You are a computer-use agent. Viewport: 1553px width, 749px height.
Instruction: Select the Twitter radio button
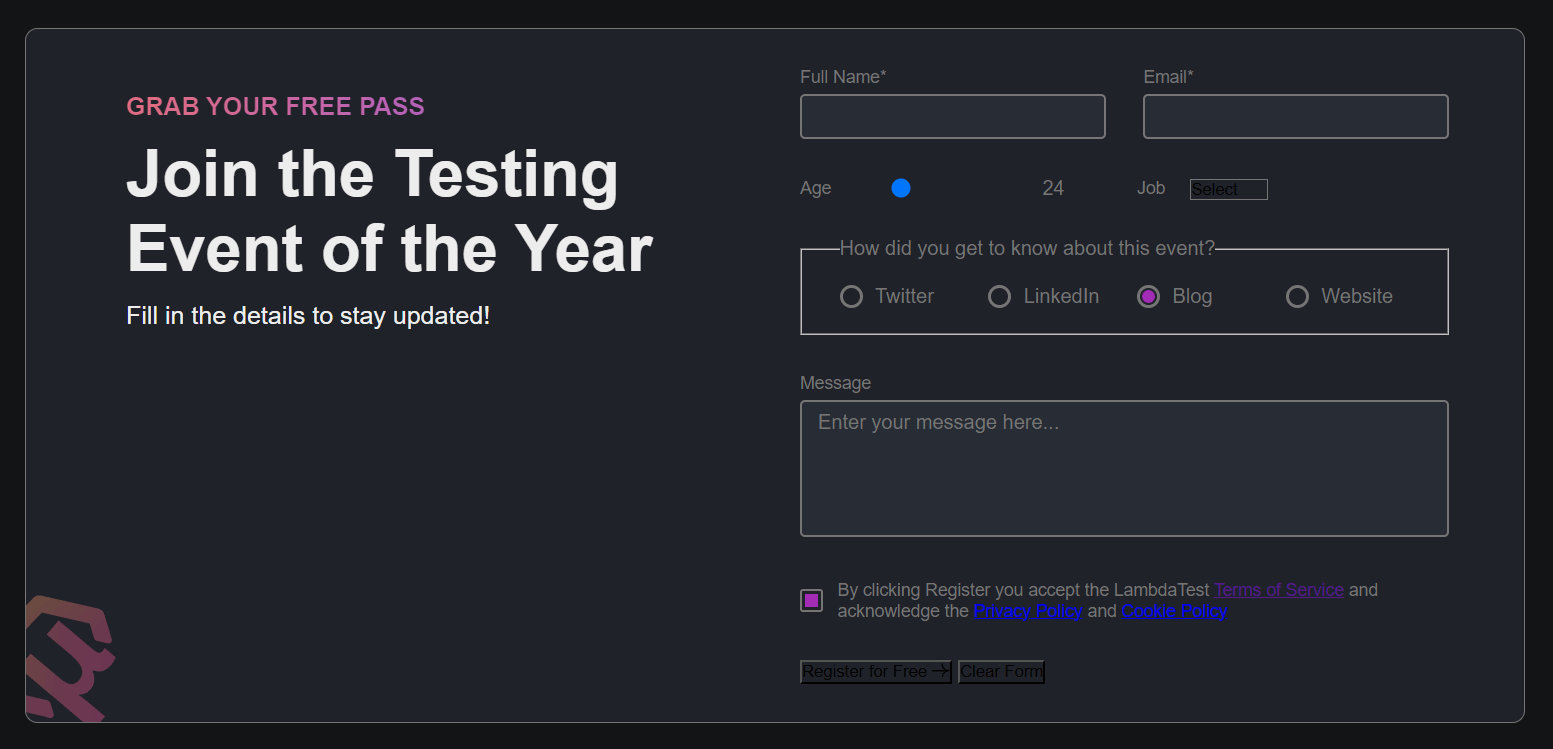[x=851, y=297]
